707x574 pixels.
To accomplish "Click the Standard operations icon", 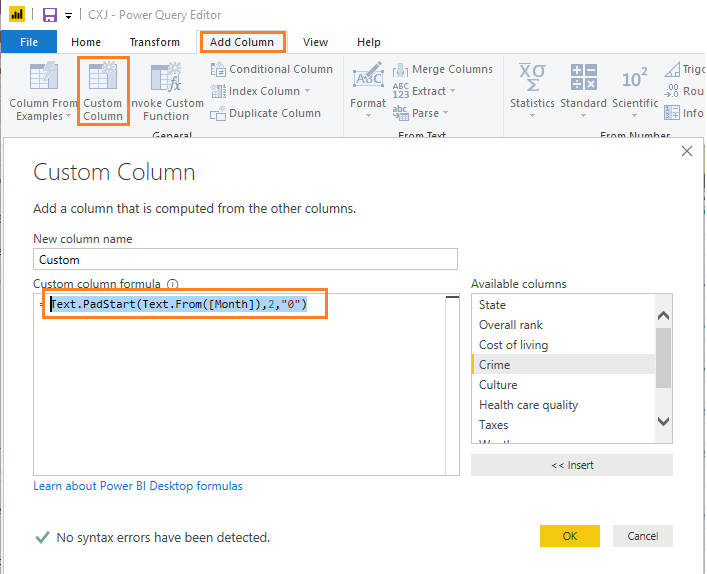I will 583,77.
